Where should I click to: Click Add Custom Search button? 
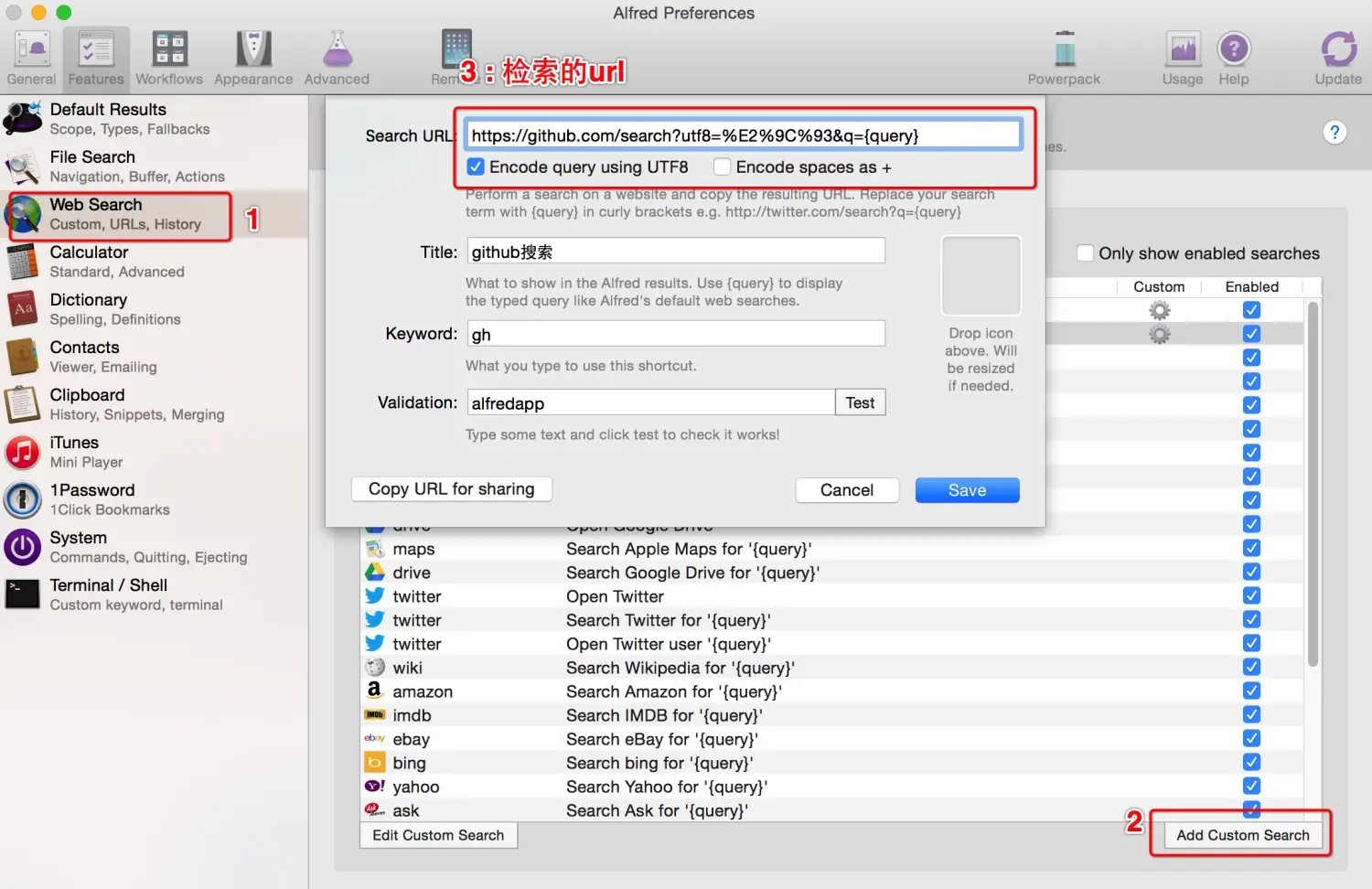[1243, 835]
